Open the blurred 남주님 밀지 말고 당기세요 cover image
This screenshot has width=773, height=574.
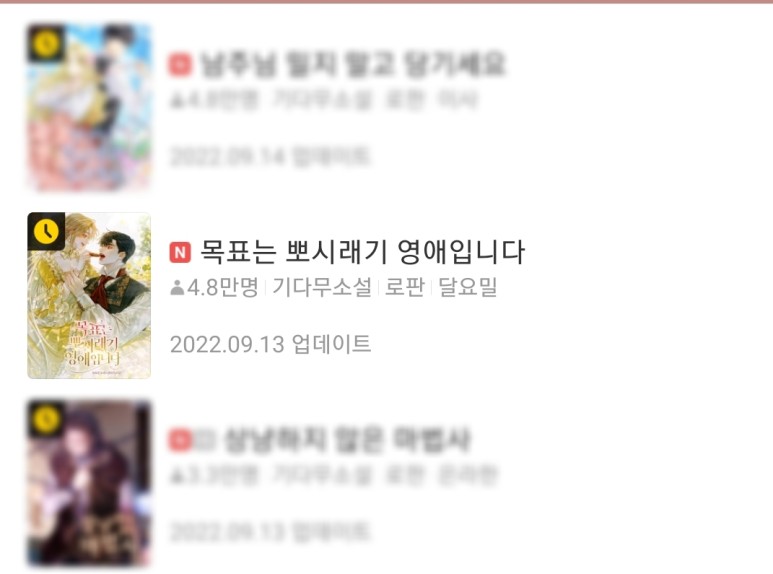tap(89, 107)
